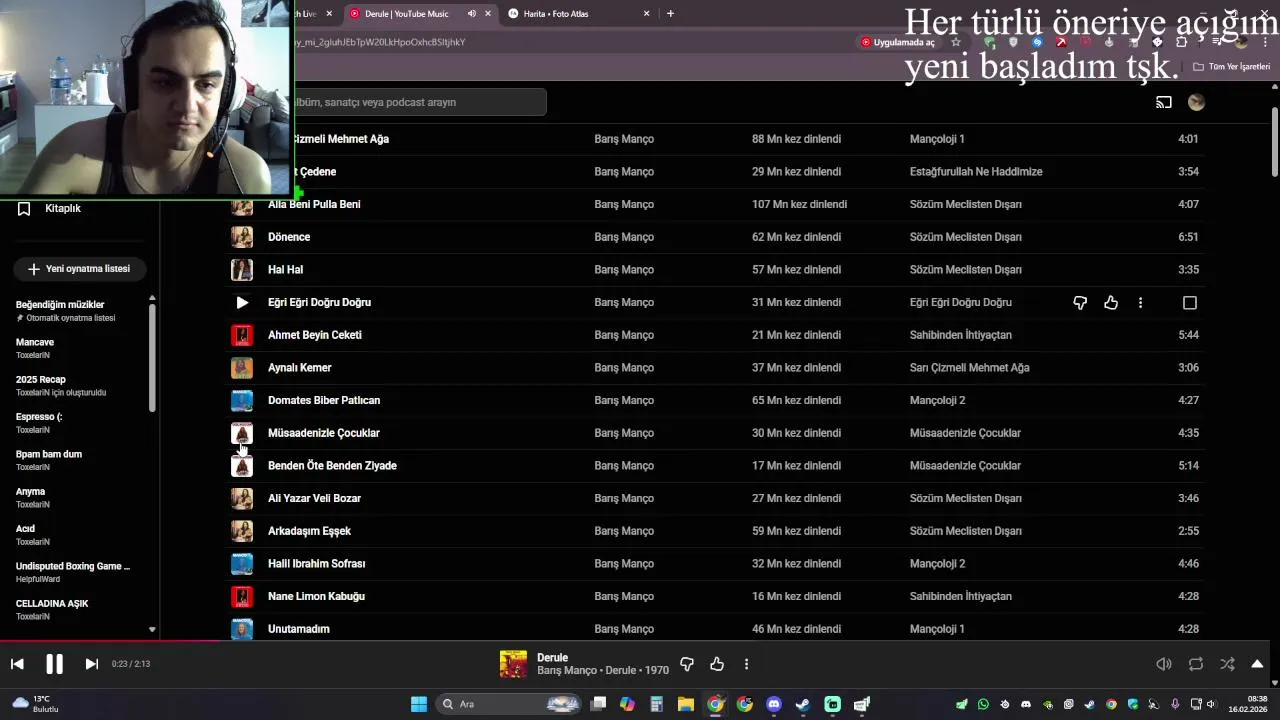Click the Ahmet Beyin Ceketi thumbnail

pos(242,335)
